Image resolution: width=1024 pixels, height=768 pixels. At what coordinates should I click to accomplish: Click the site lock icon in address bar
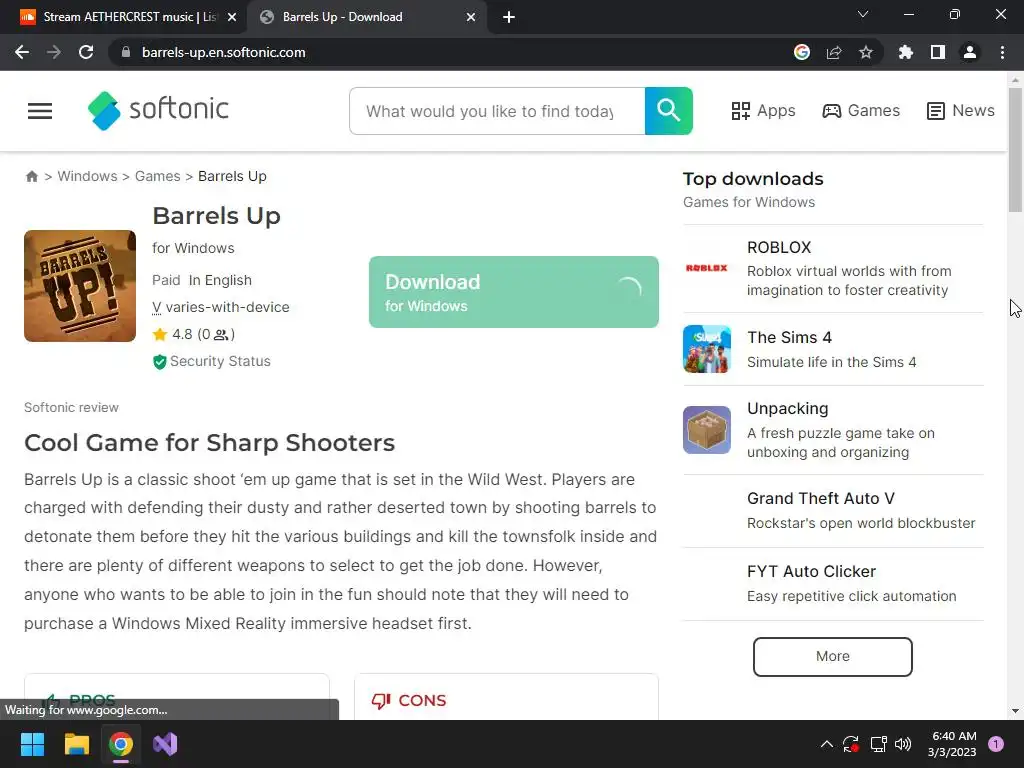[x=126, y=52]
